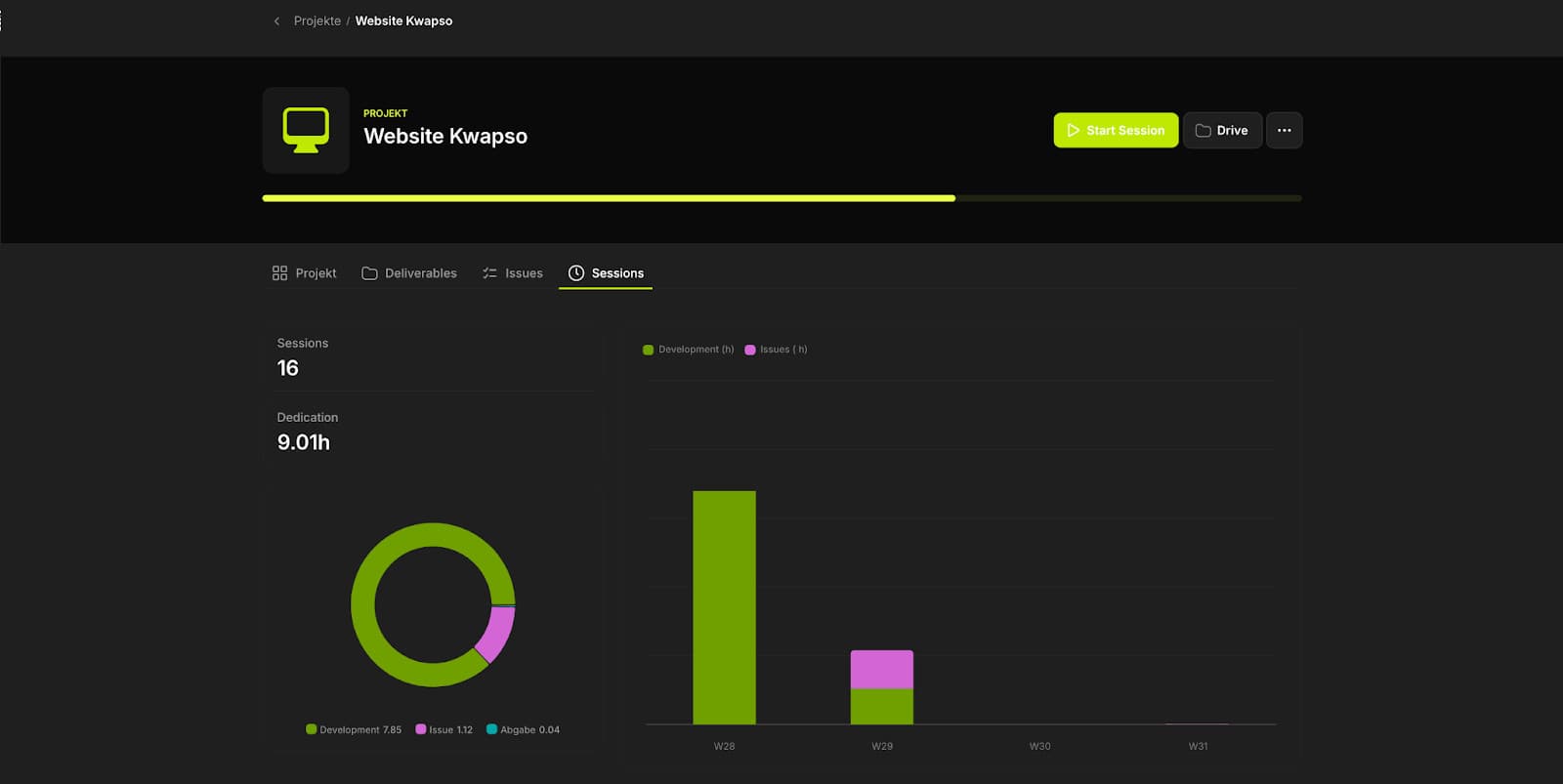
Task: Go to Projekte in breadcrumb
Action: [x=317, y=21]
